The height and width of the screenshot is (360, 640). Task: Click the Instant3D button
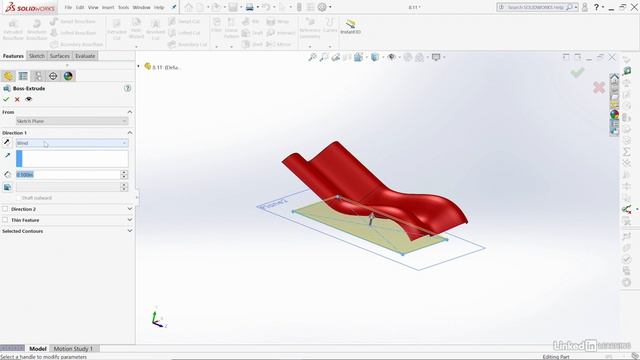click(350, 27)
